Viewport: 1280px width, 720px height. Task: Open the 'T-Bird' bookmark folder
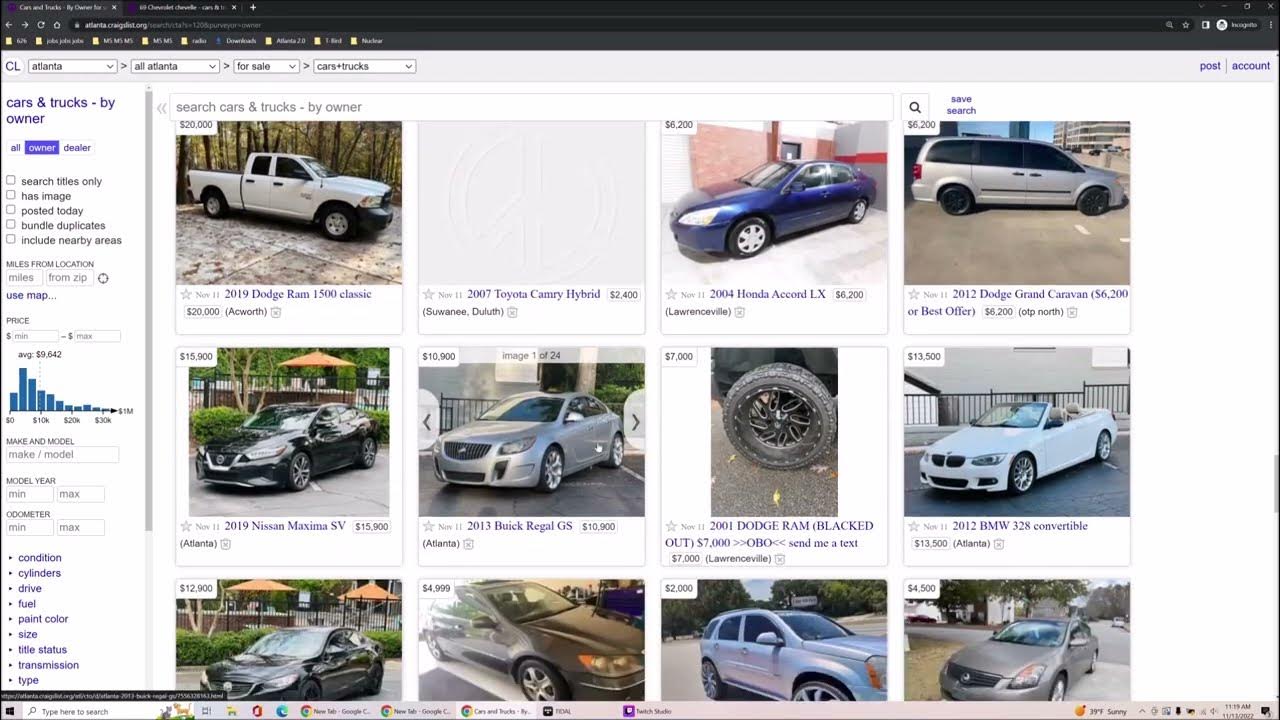click(x=328, y=41)
